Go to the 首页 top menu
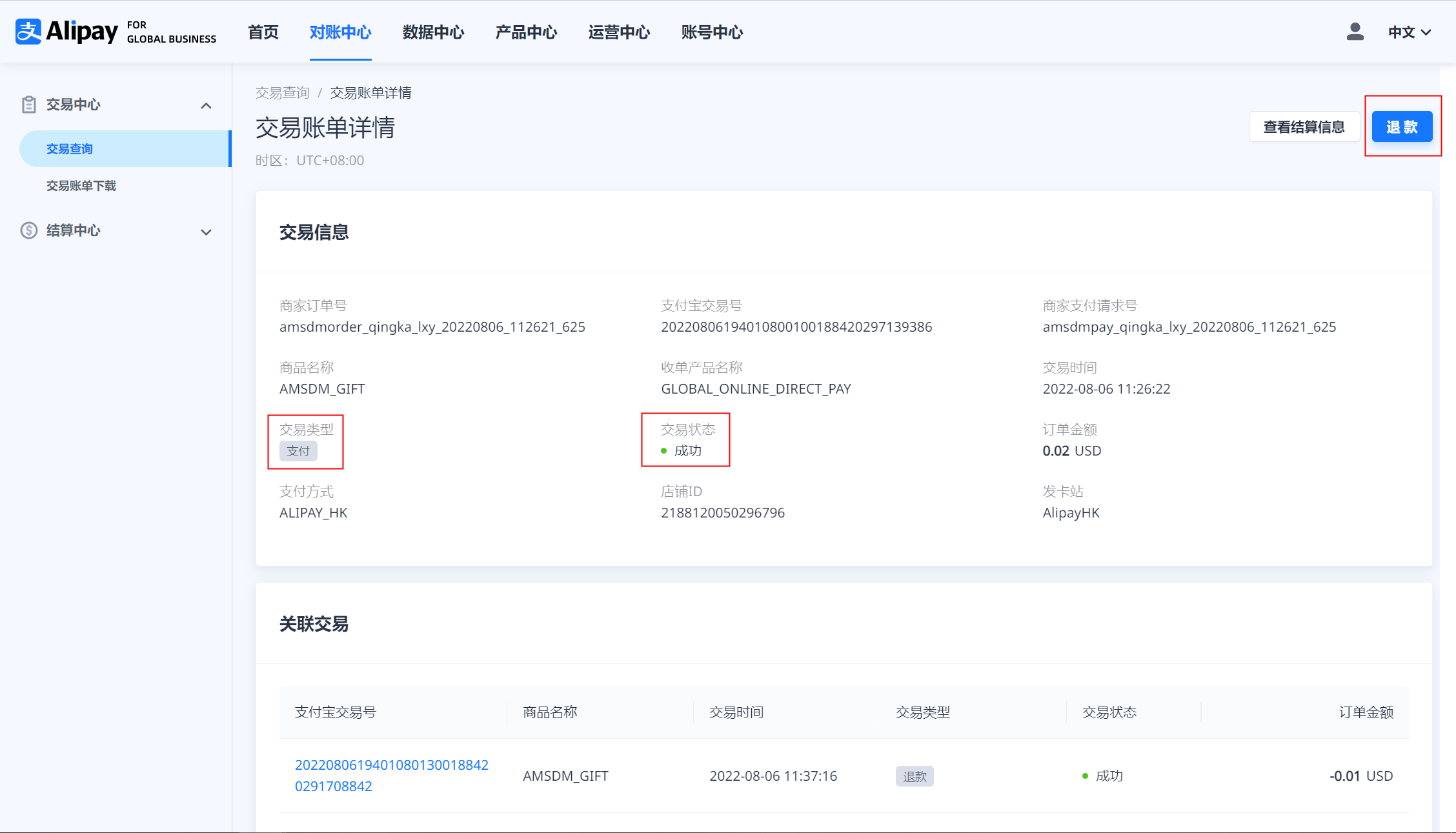This screenshot has height=833, width=1456. click(263, 32)
